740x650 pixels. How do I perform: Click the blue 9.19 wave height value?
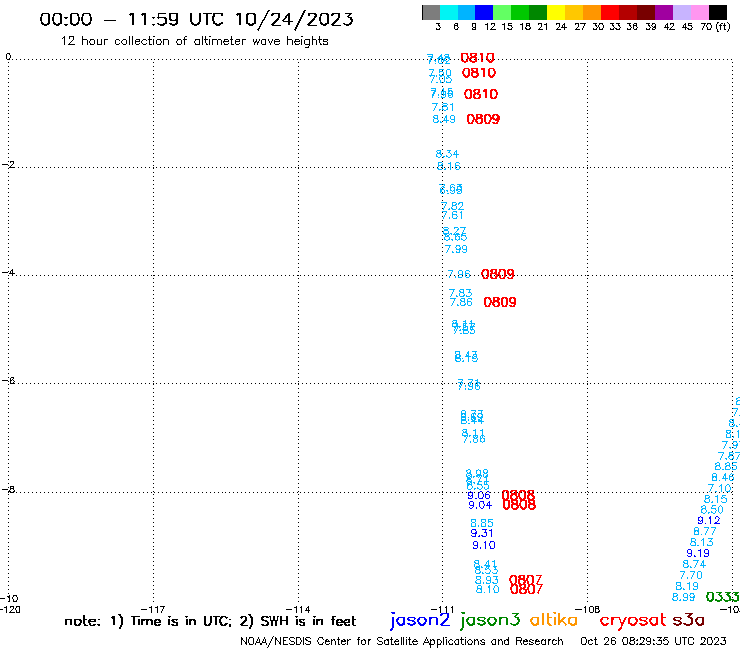698,554
